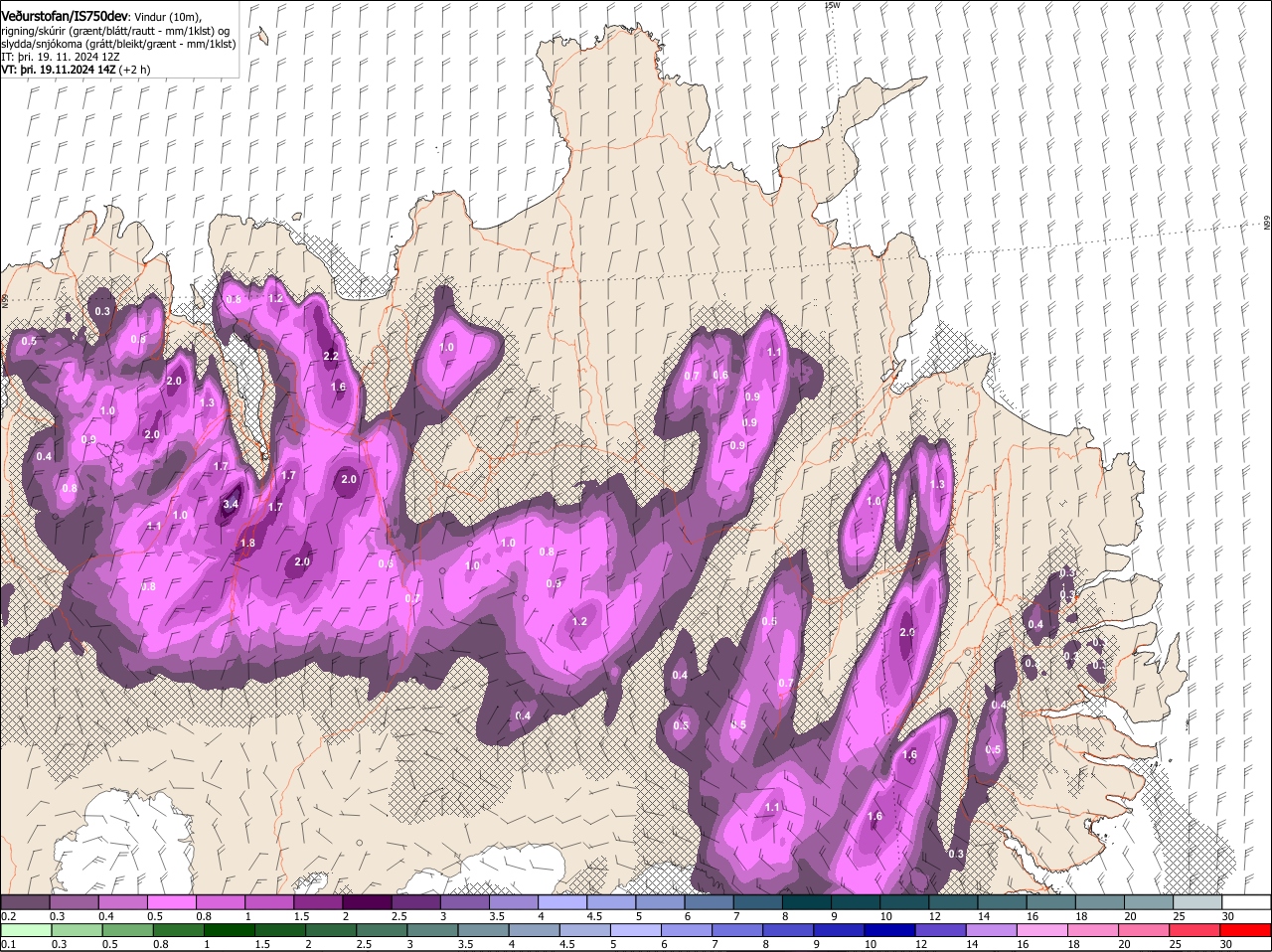1272x952 pixels.
Task: Pick white upper legend swatch above label 30
Action: point(1246,902)
